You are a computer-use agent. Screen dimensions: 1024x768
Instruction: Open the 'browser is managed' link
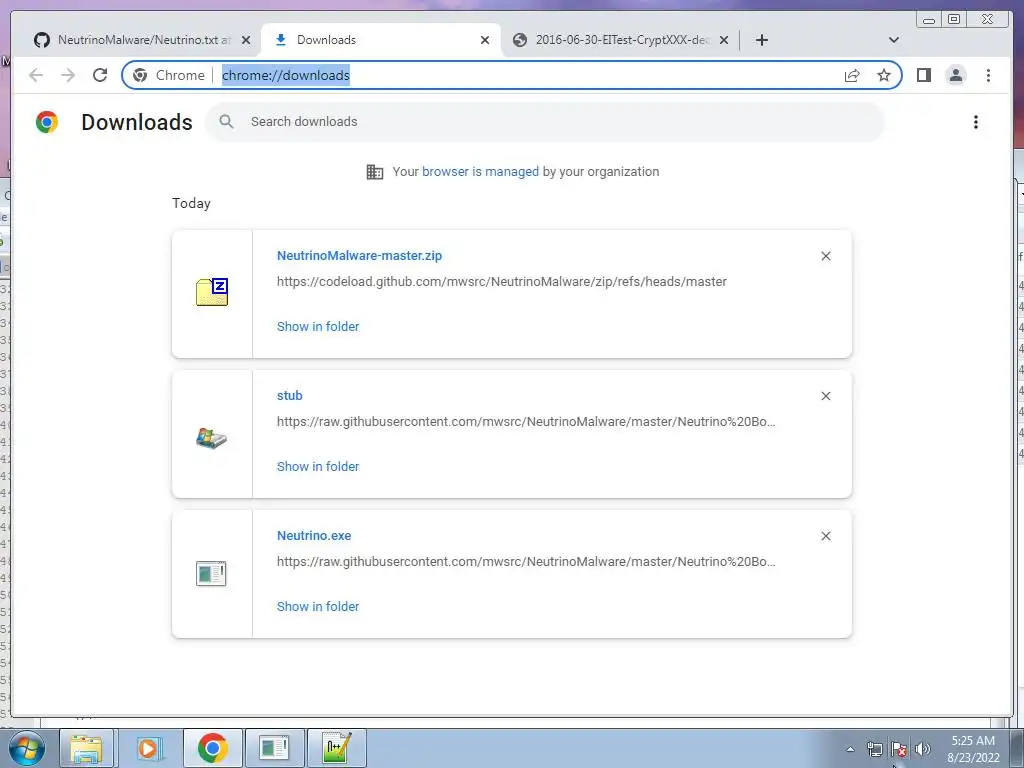pos(480,171)
